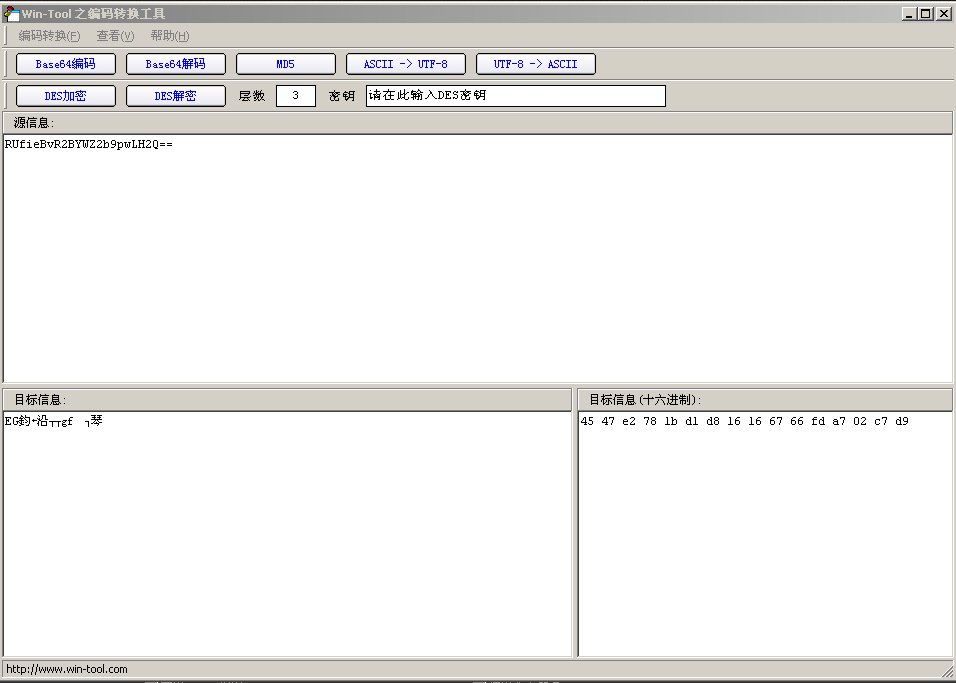956x683 pixels.
Task: Open the 查看(V) menu
Action: 115,36
